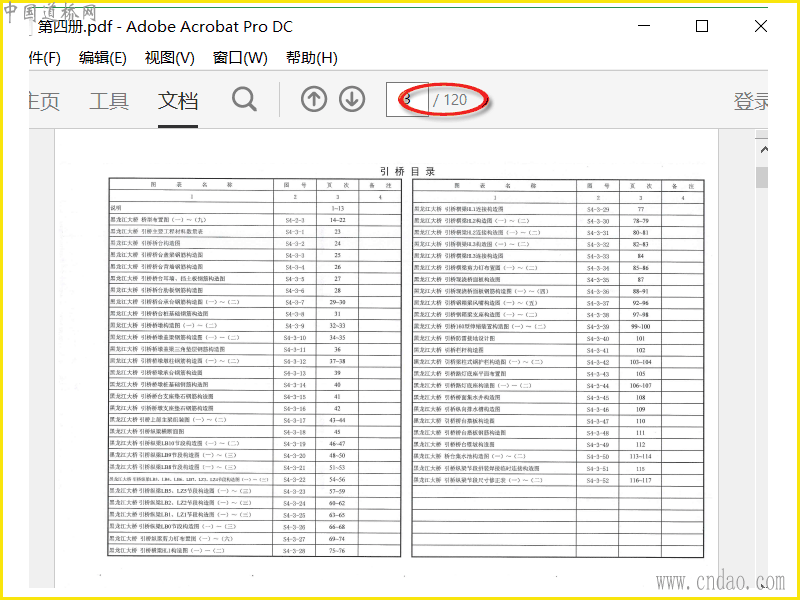
Task: Click the page range "54-56"
Action: pos(337,480)
